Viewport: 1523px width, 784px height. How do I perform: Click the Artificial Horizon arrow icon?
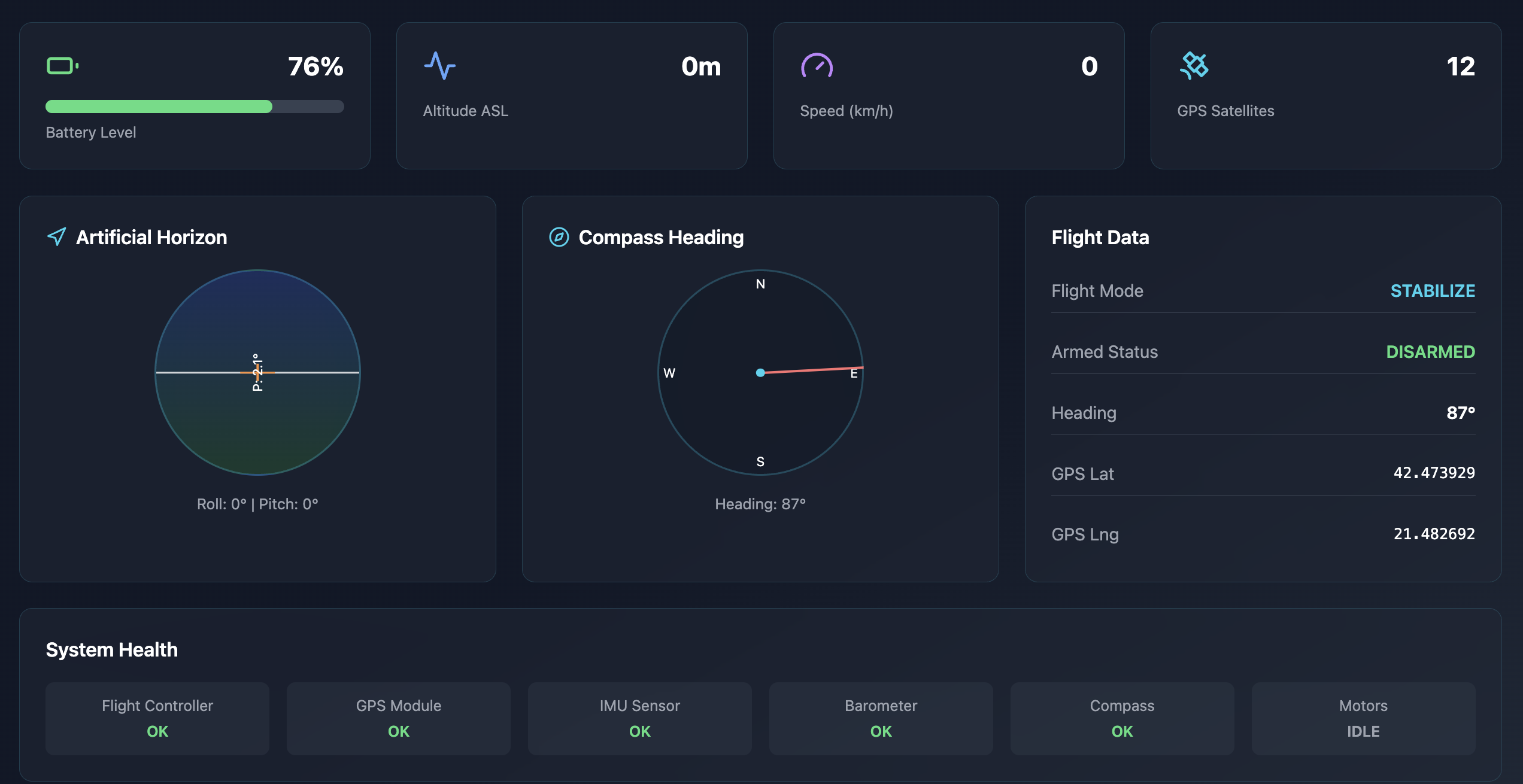tap(57, 237)
